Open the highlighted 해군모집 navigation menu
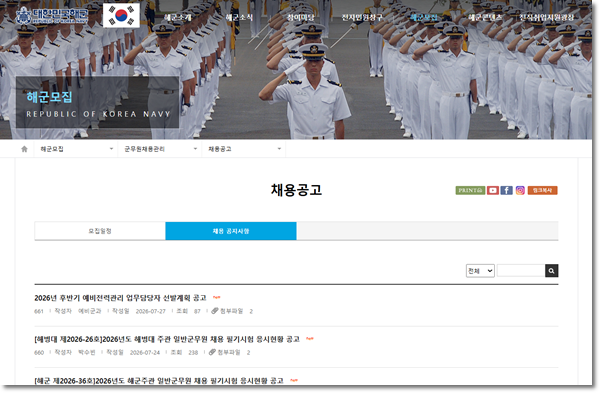 424,17
